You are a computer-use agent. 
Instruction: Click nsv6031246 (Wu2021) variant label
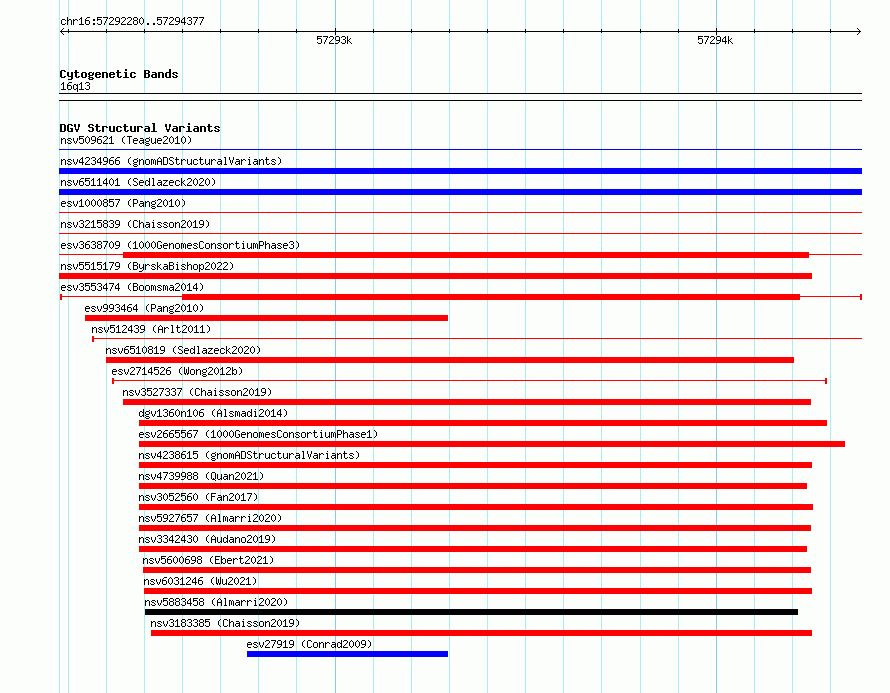point(200,581)
